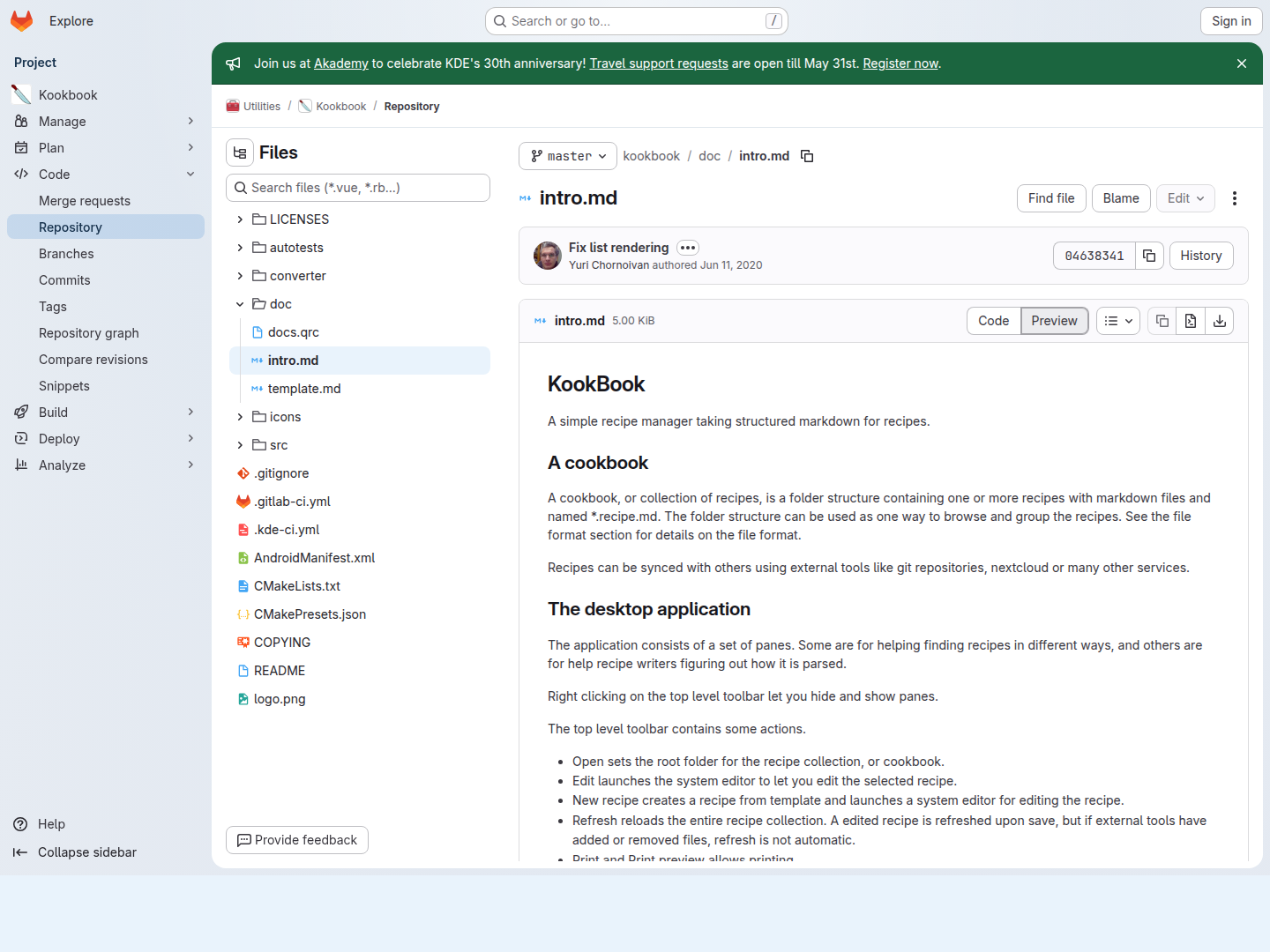The height and width of the screenshot is (952, 1270).
Task: Open the Edit dropdown
Action: click(1185, 198)
